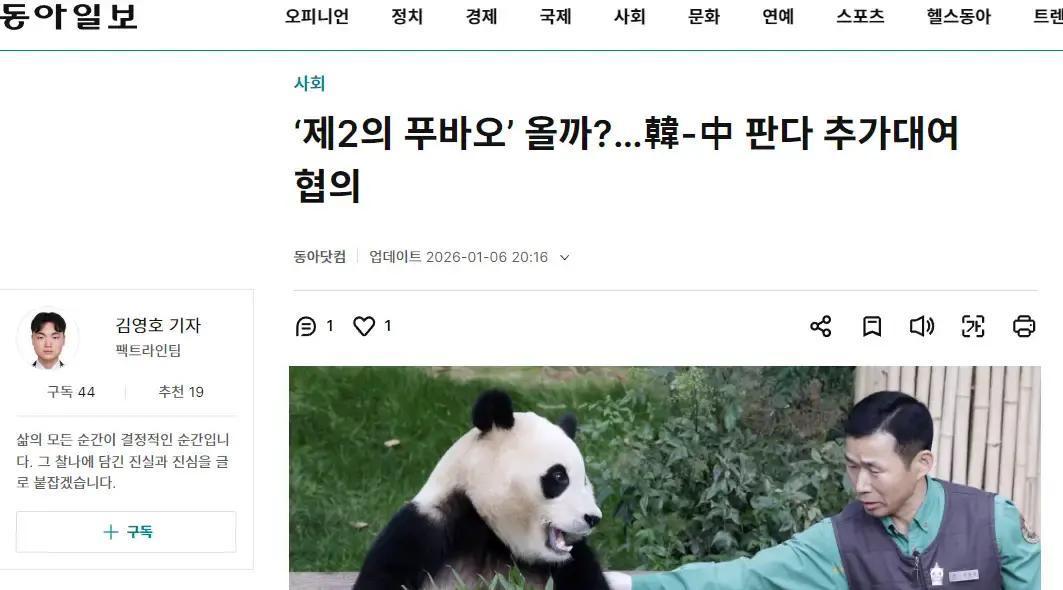This screenshot has height=590, width=1063.
Task: Bookmark this article
Action: (x=872, y=326)
